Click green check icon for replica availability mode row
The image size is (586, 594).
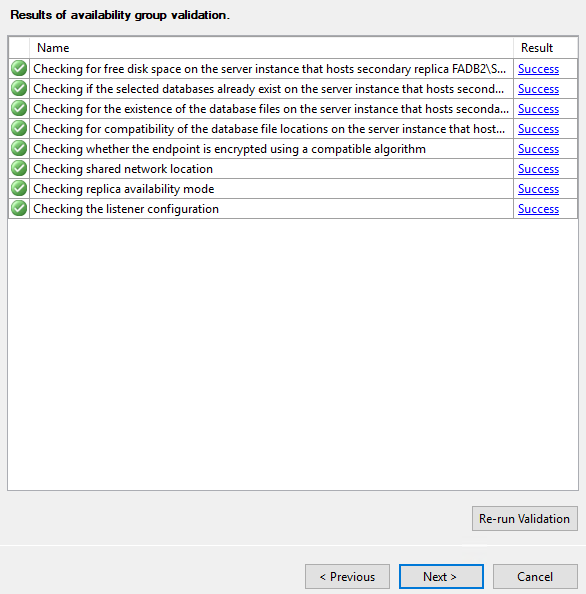click(19, 189)
